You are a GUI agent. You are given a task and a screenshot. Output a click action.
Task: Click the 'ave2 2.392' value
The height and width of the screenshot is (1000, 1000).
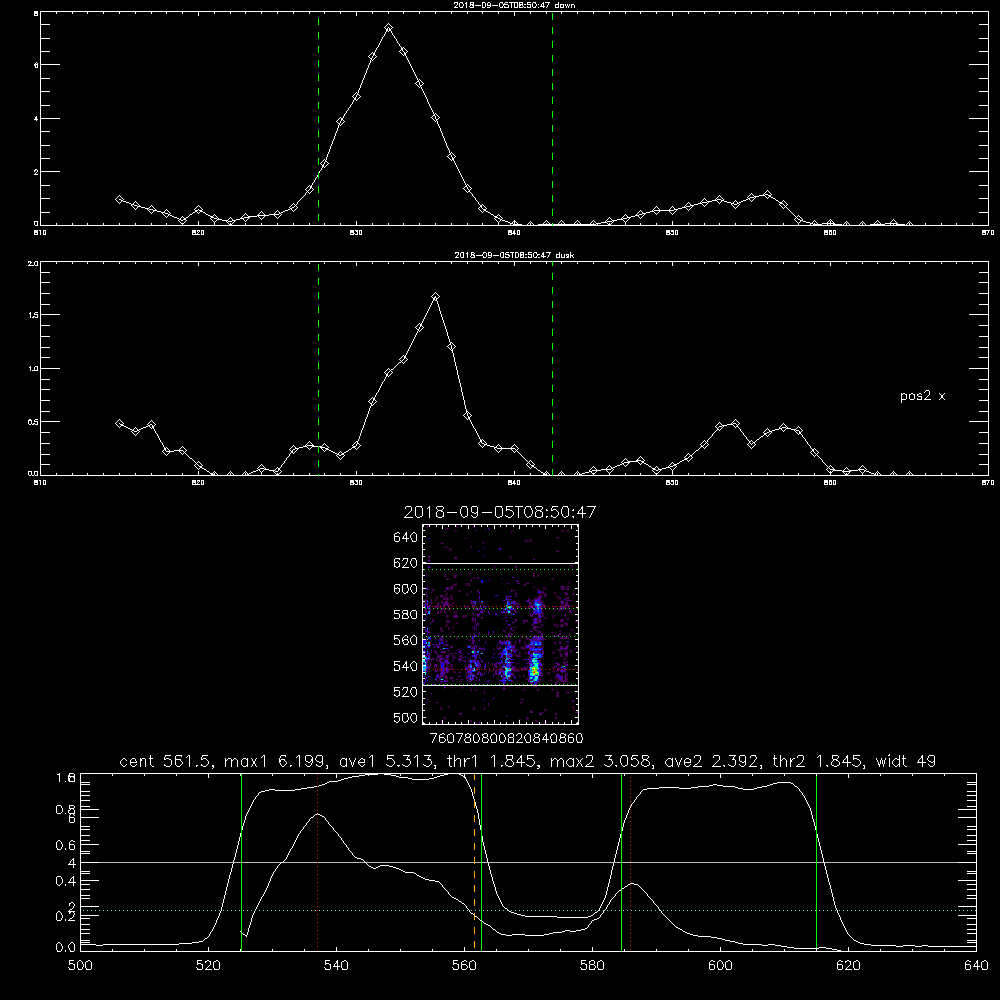712,761
